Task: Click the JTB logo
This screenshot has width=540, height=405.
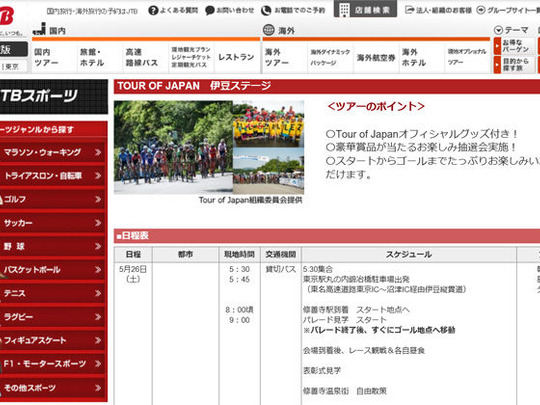Action: pos(7,16)
